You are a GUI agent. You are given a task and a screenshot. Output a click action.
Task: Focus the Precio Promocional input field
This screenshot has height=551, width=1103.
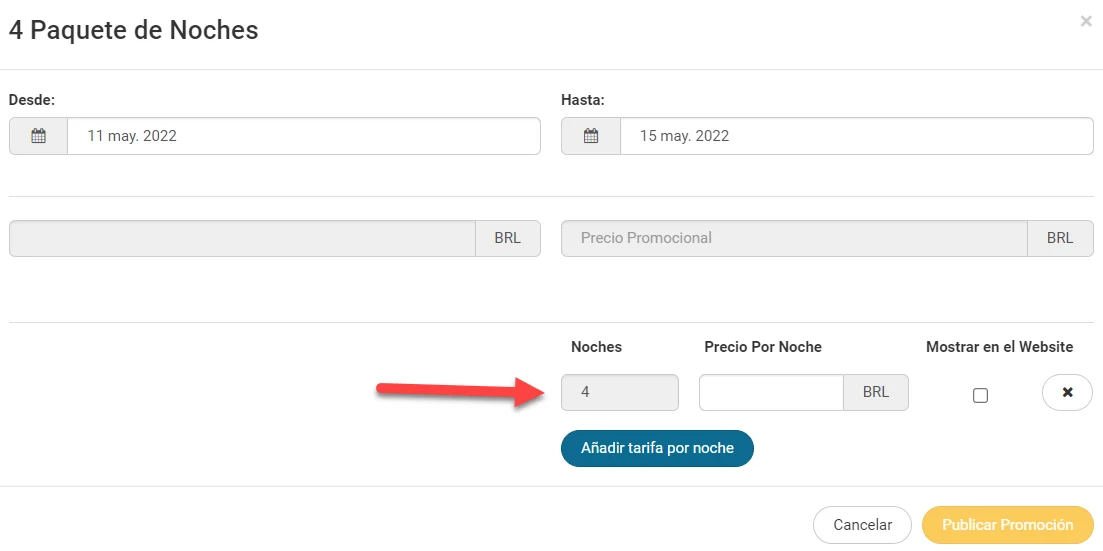794,238
